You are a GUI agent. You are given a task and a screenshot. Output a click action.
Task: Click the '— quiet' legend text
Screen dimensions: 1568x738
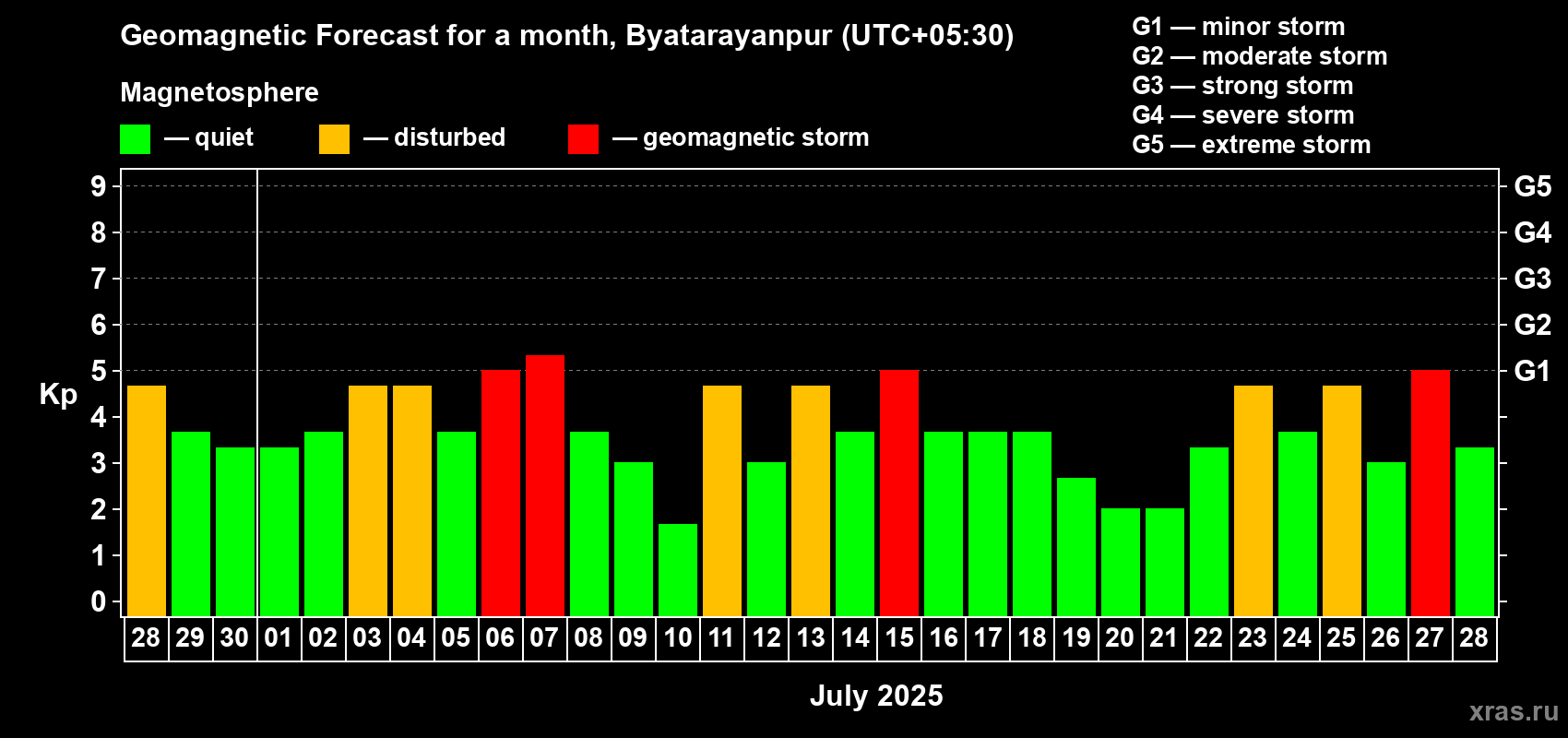[x=208, y=137]
